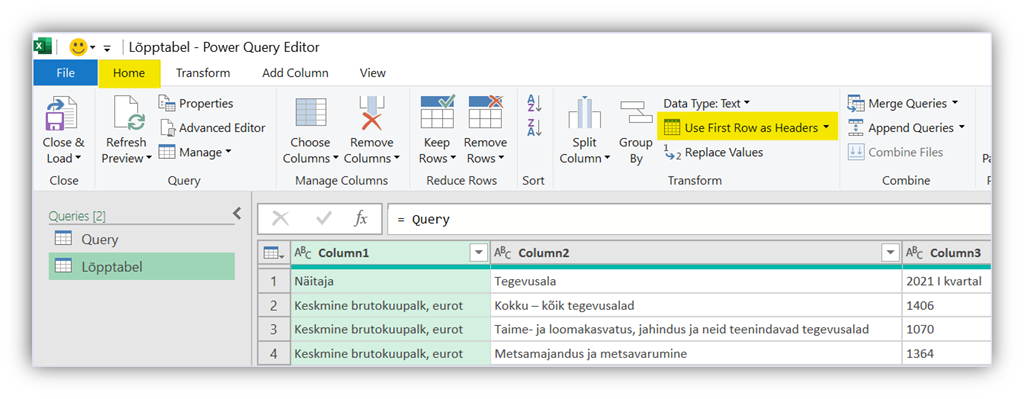Click the Choose Columns icon
This screenshot has height=399, width=1024.
pyautogui.click(x=310, y=113)
